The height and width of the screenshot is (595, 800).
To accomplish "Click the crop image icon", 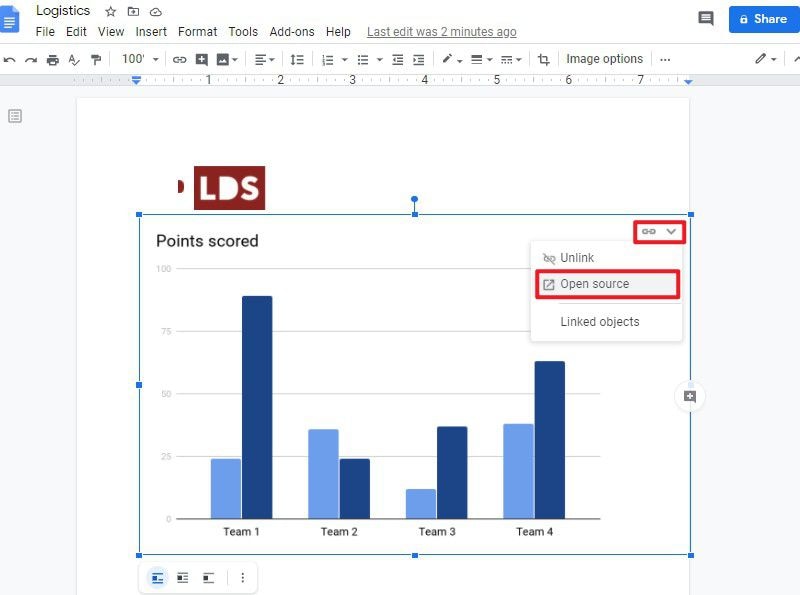I will (x=543, y=60).
